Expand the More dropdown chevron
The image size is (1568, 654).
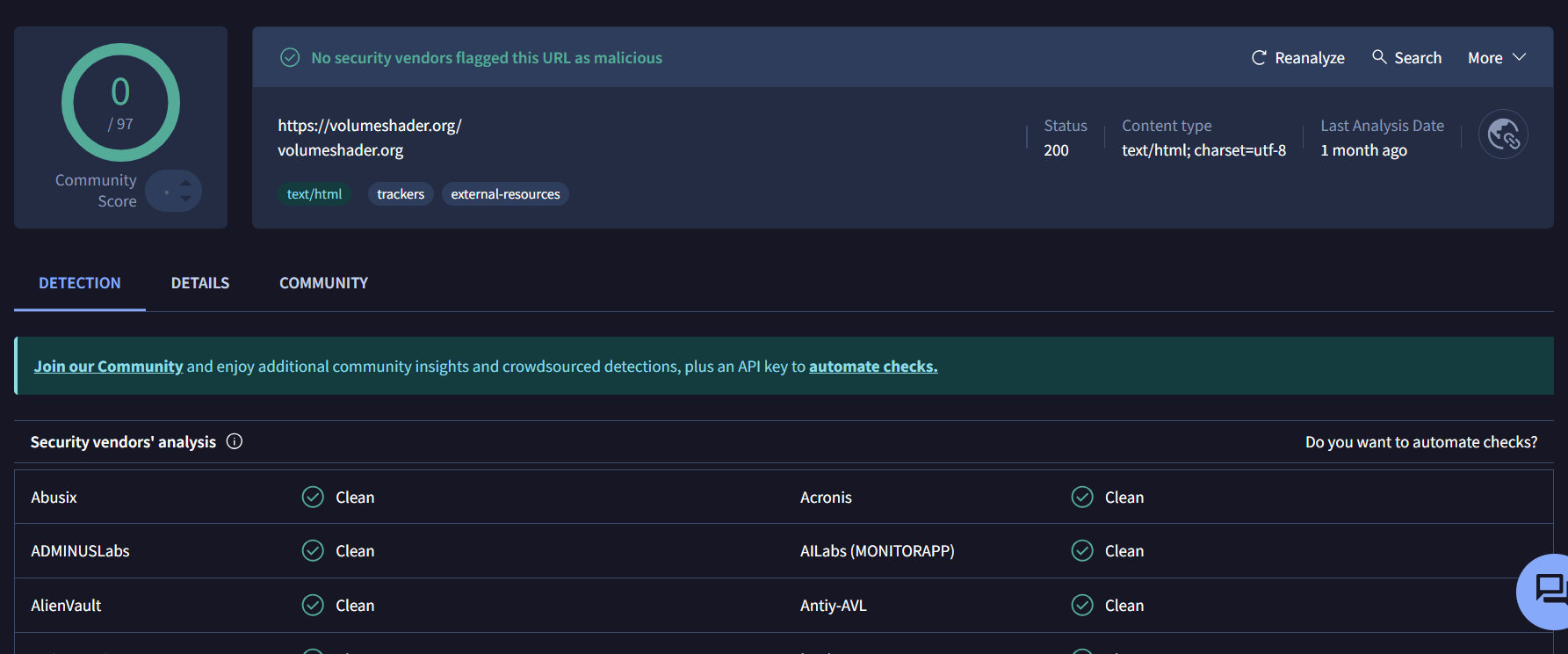(x=1520, y=57)
